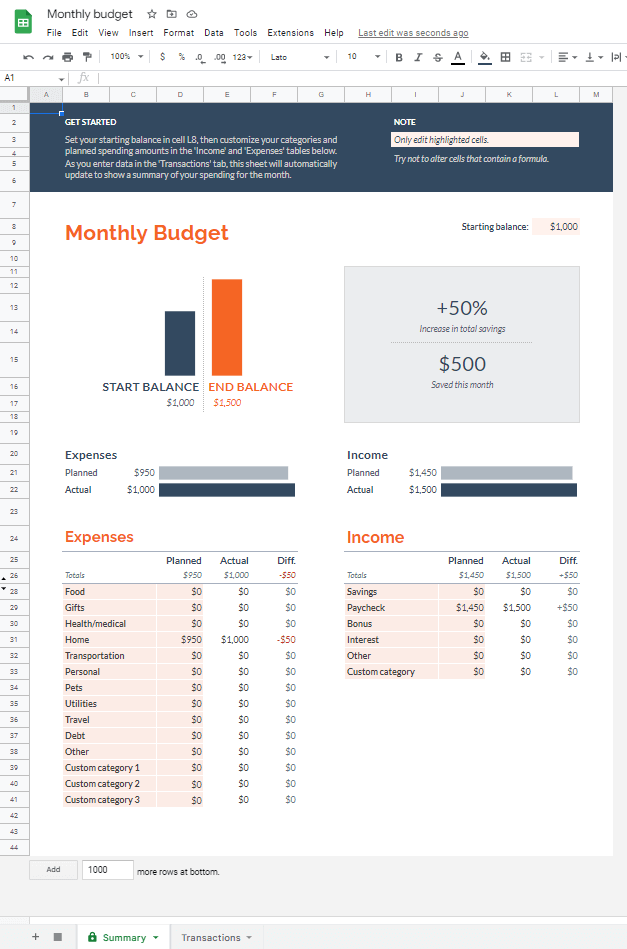The height and width of the screenshot is (949, 627).
Task: Open merge cells dropdown arrow
Action: coord(541,57)
